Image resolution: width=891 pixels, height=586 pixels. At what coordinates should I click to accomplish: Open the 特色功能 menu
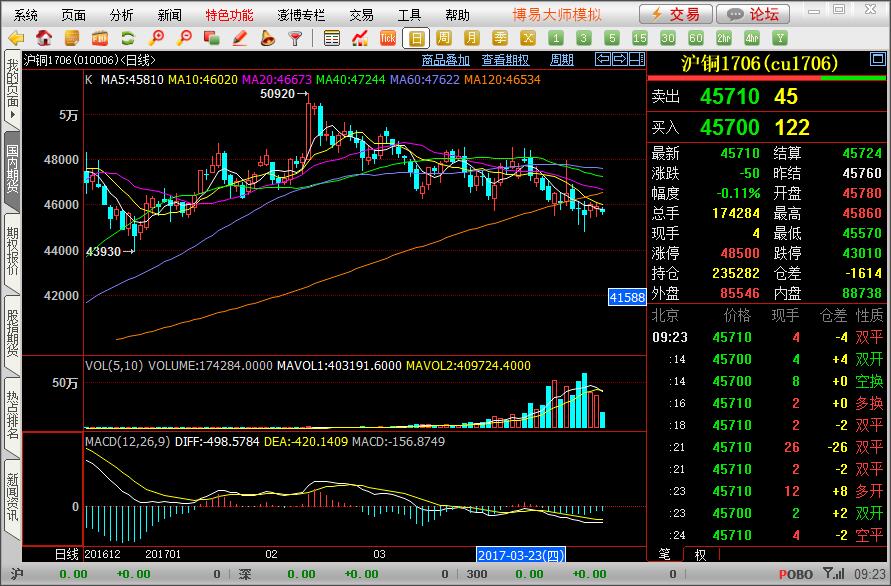pos(229,15)
